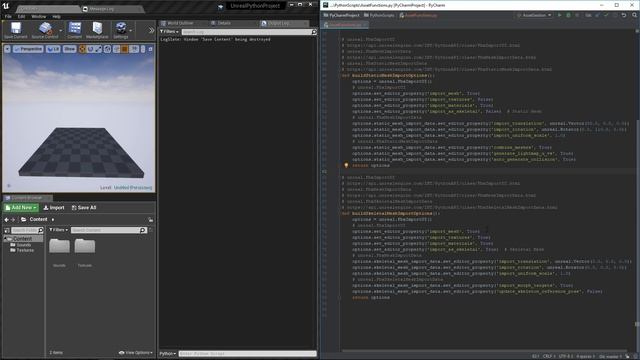Image resolution: width=640 pixels, height=360 pixels.
Task: Click the Output Log search magnifier
Action: tap(314, 31)
